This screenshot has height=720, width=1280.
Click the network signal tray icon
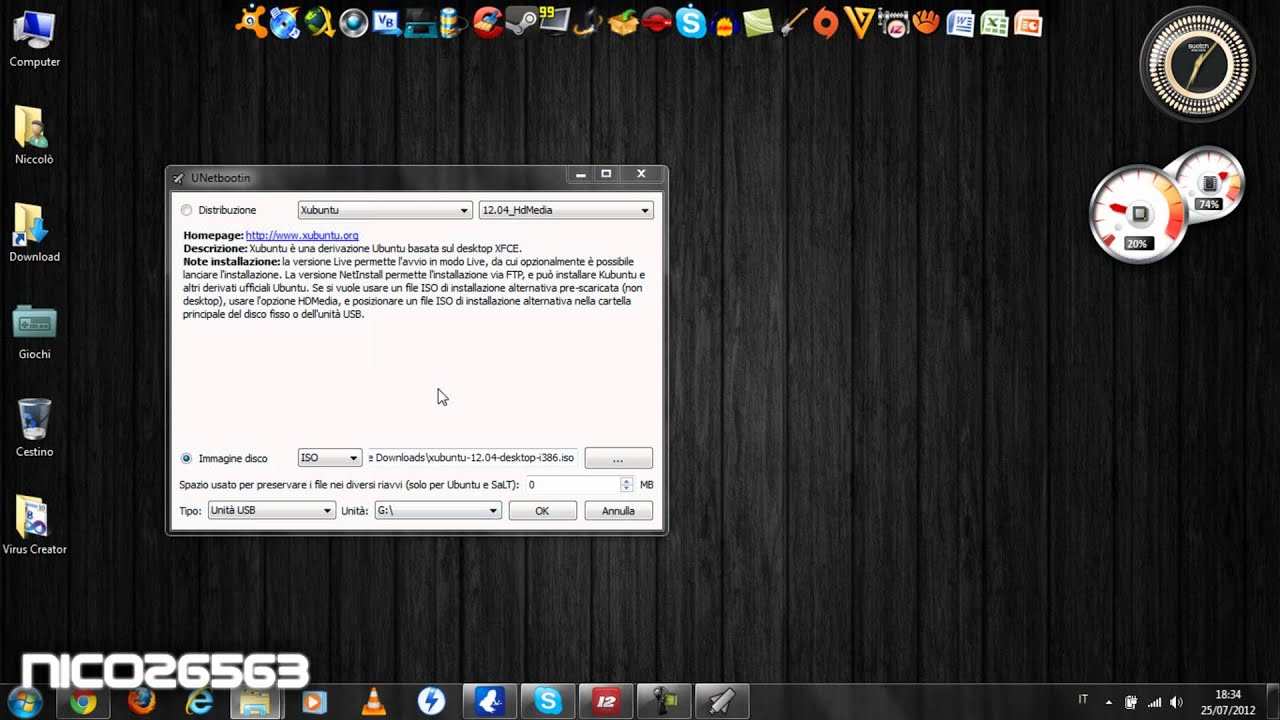tap(1154, 702)
